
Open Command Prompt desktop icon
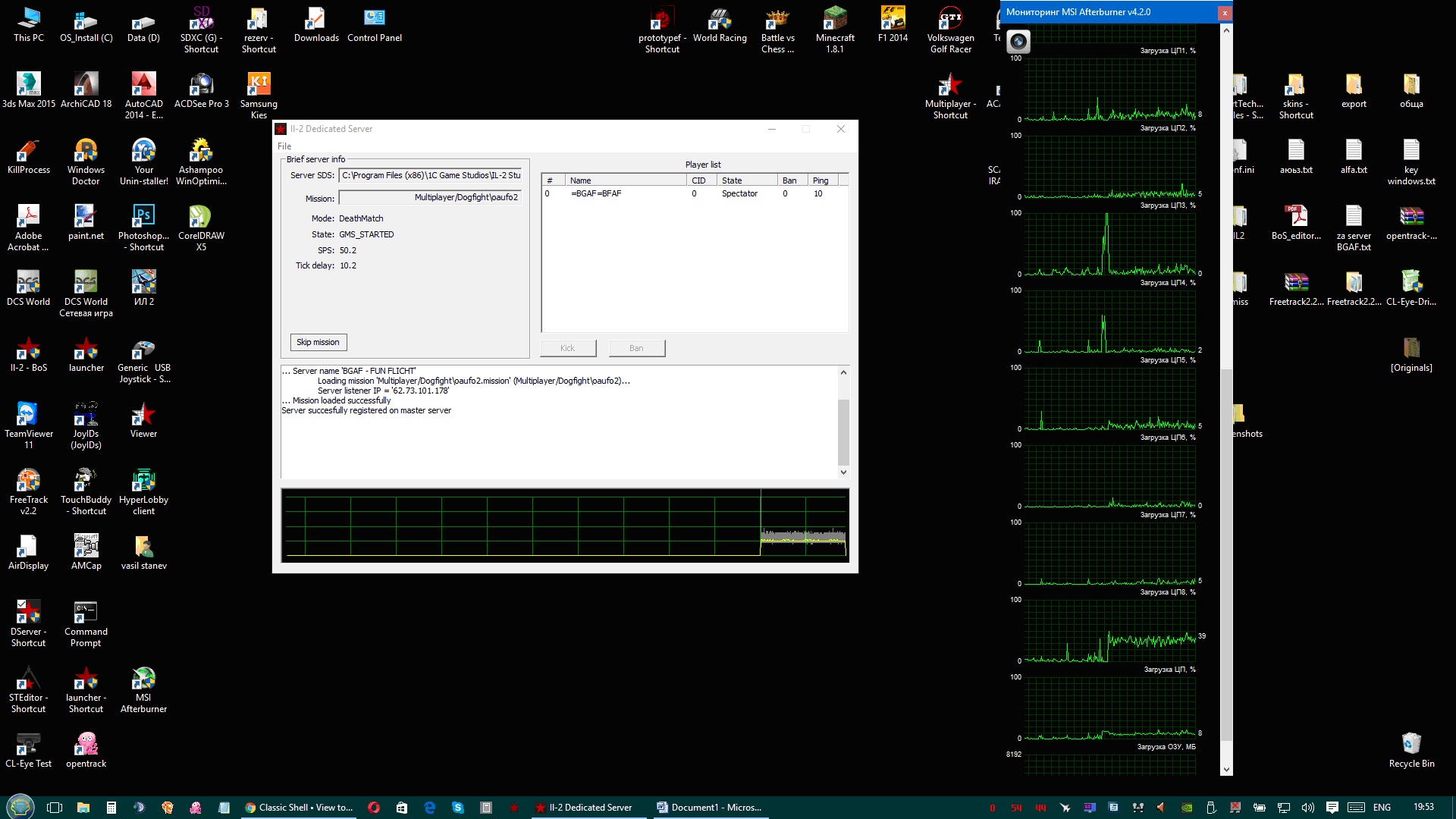(x=86, y=623)
